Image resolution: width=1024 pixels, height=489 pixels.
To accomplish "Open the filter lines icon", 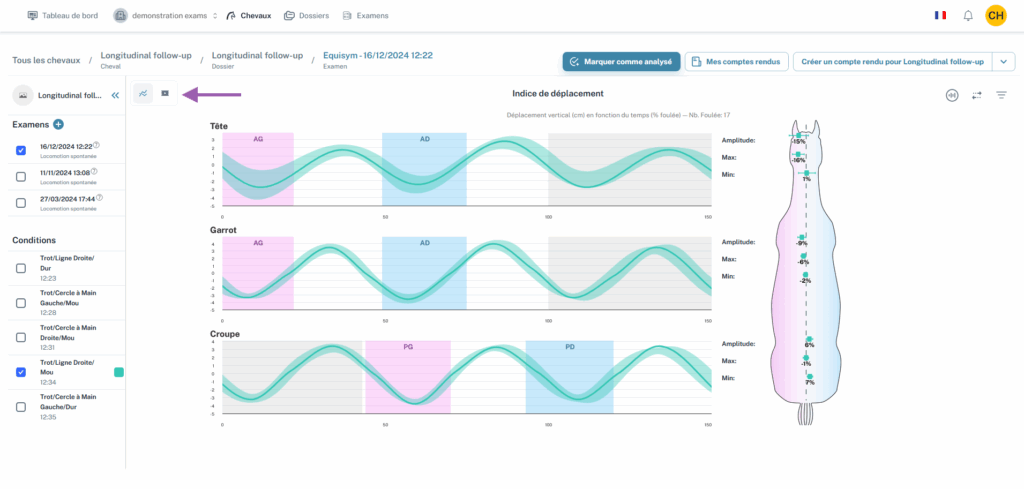I will (1001, 95).
